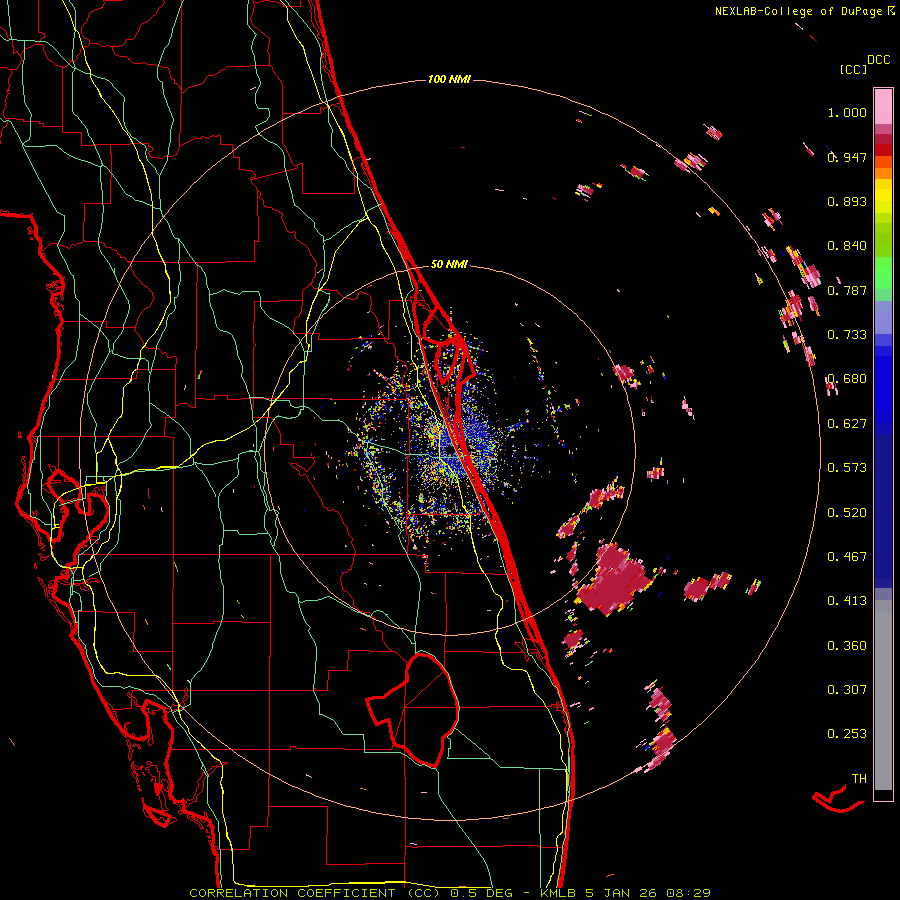Click the 50 NMI range ring label
900x900 pixels.
(449, 264)
